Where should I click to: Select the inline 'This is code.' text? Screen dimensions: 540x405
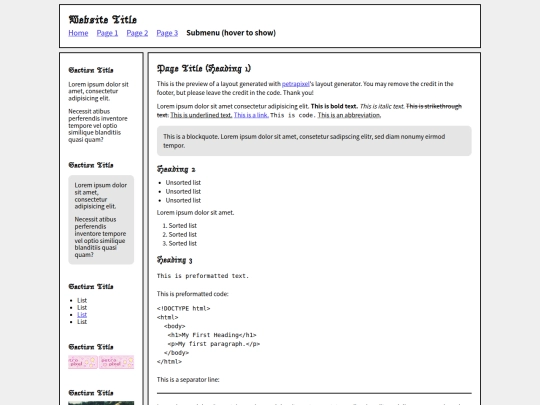[293, 115]
